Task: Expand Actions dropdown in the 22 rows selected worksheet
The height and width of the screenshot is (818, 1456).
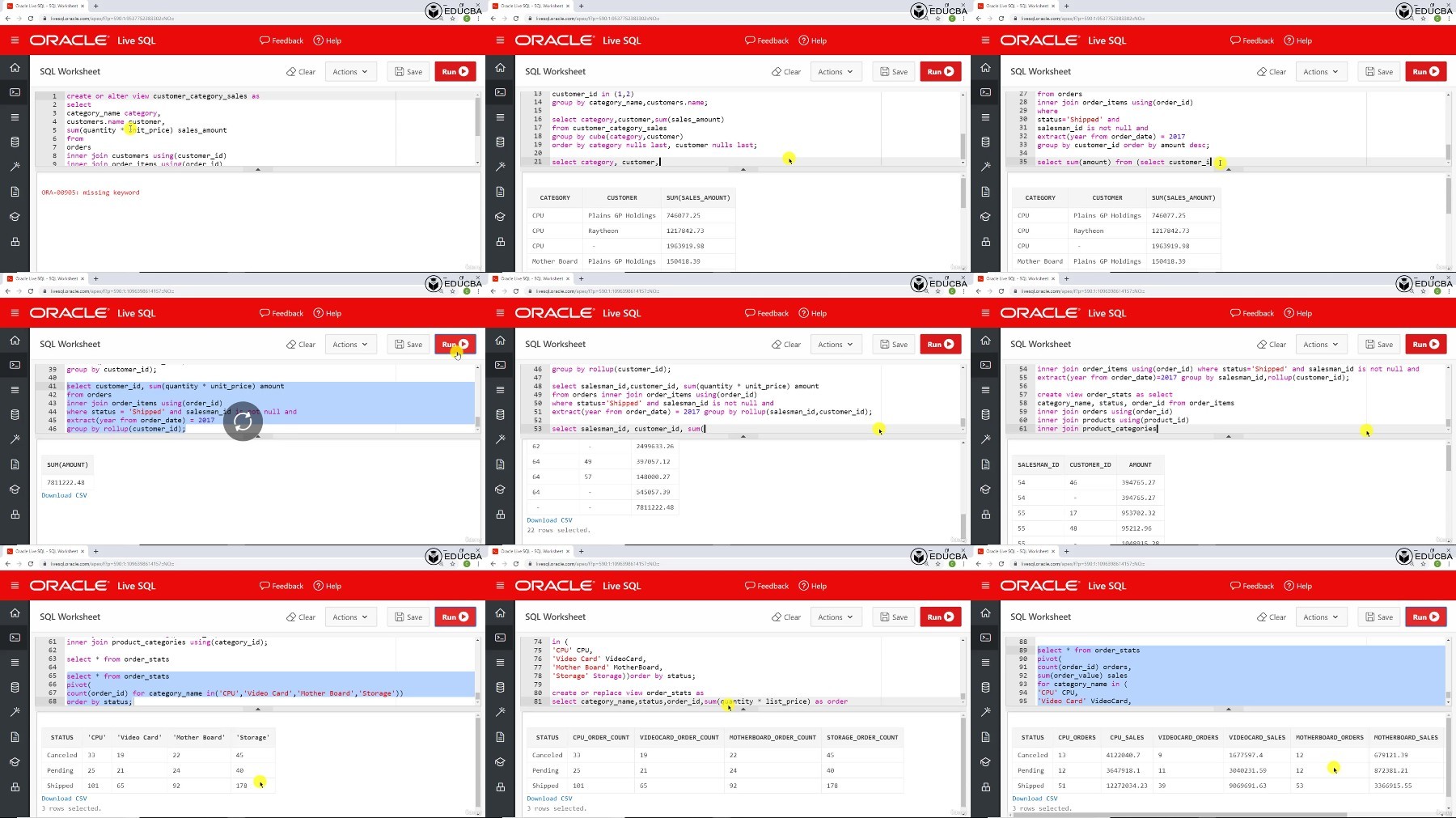Action: pos(836,345)
